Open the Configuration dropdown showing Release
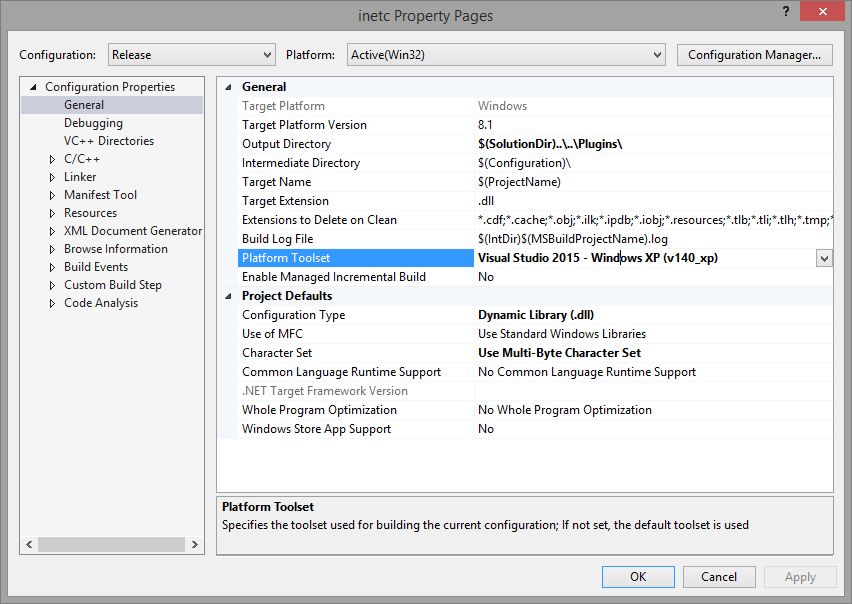 click(191, 55)
